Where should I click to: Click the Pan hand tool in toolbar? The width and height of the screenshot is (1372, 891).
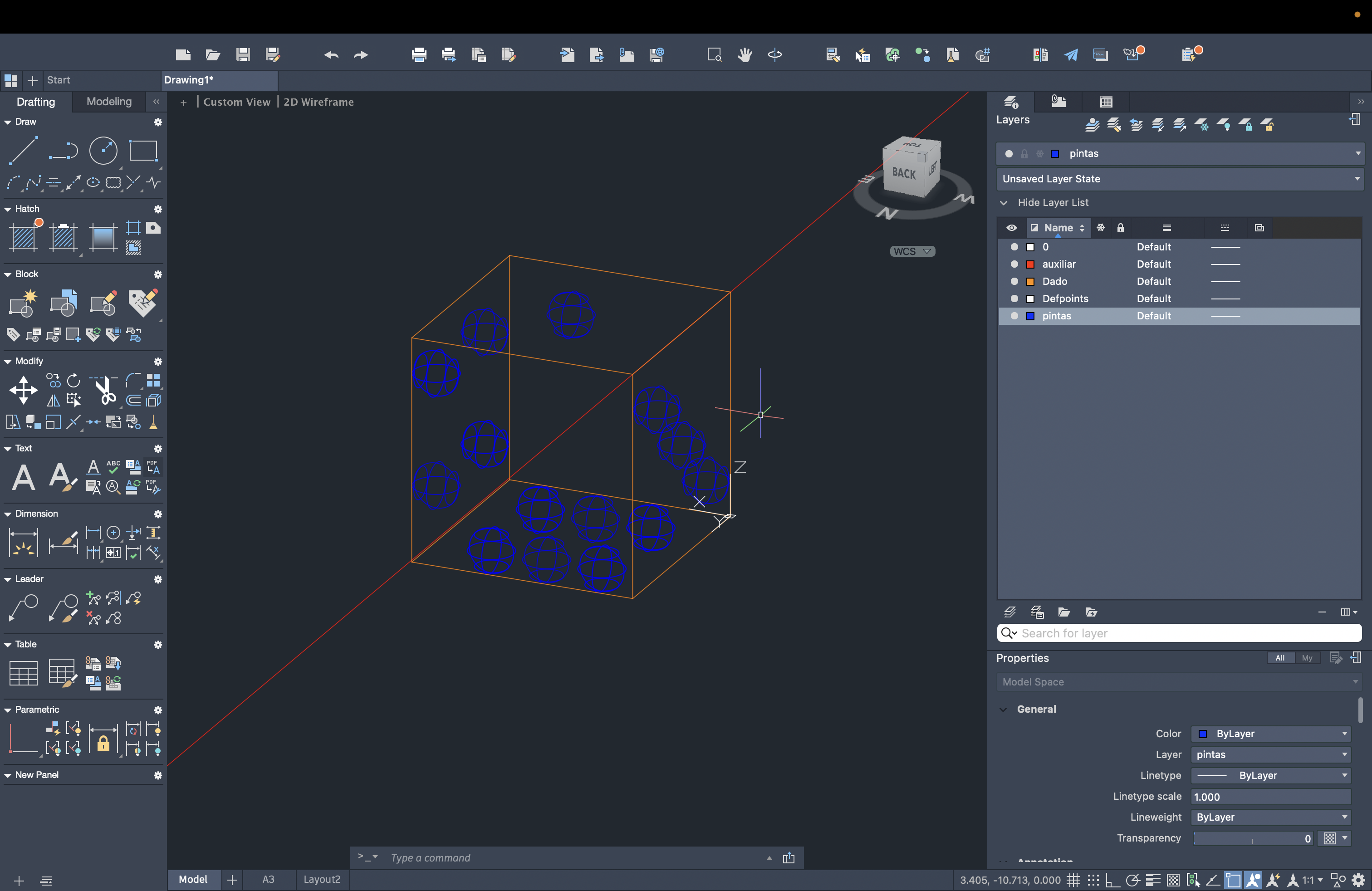coord(745,55)
